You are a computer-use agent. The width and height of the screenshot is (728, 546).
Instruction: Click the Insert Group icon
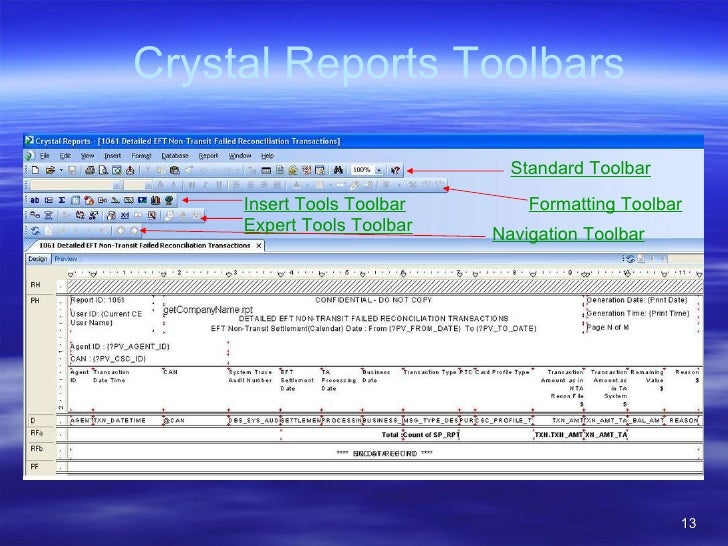[49, 200]
